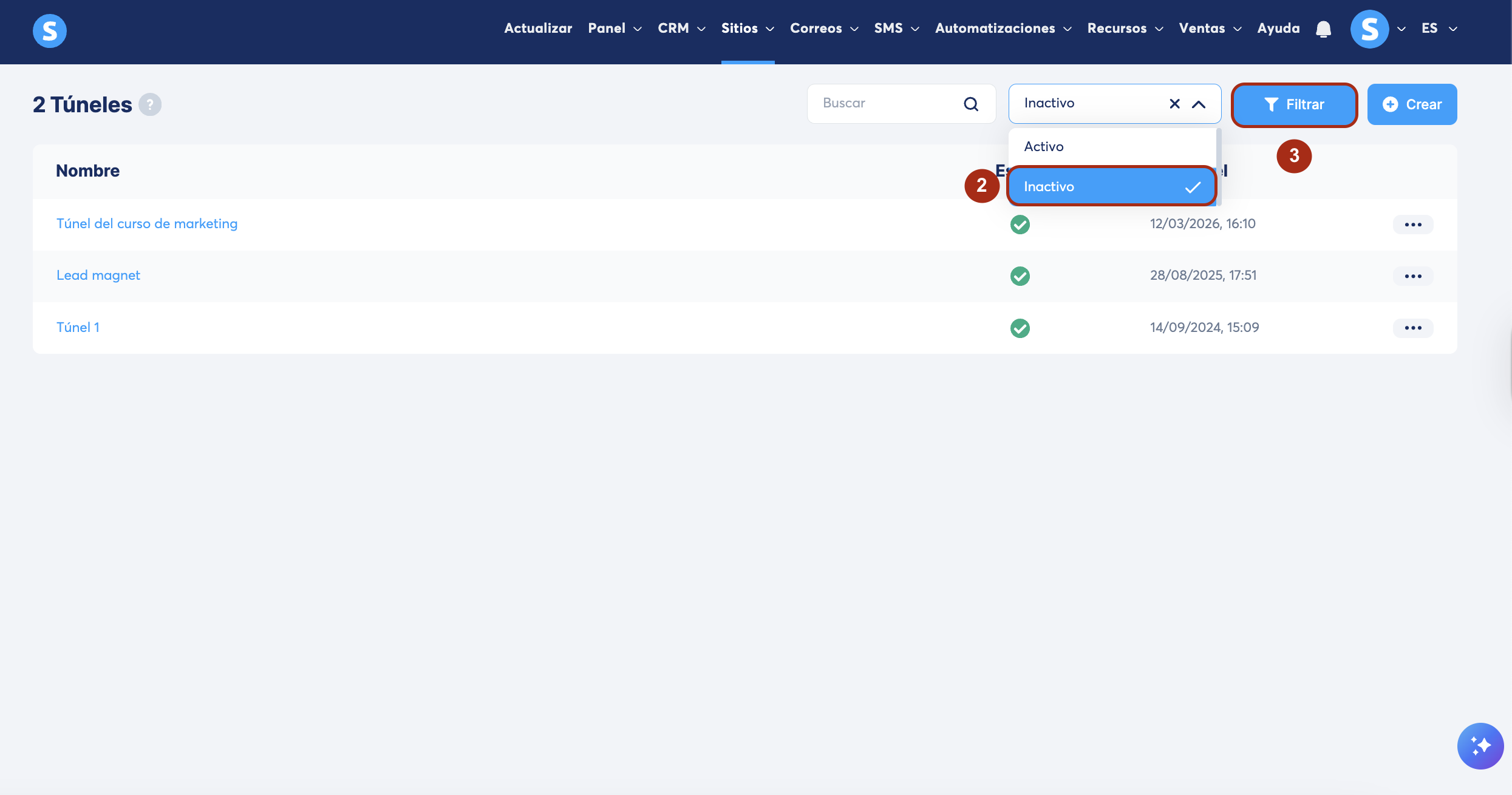Open actions menu for Túnel 1

(x=1412, y=328)
